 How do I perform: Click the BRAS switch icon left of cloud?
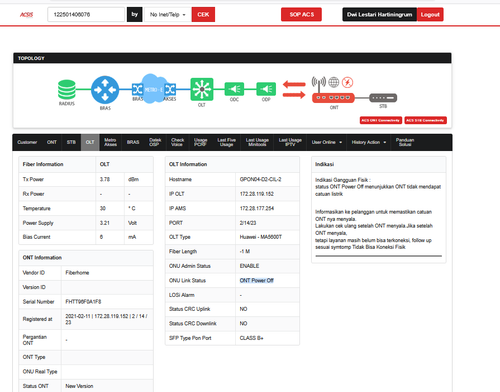point(137,89)
